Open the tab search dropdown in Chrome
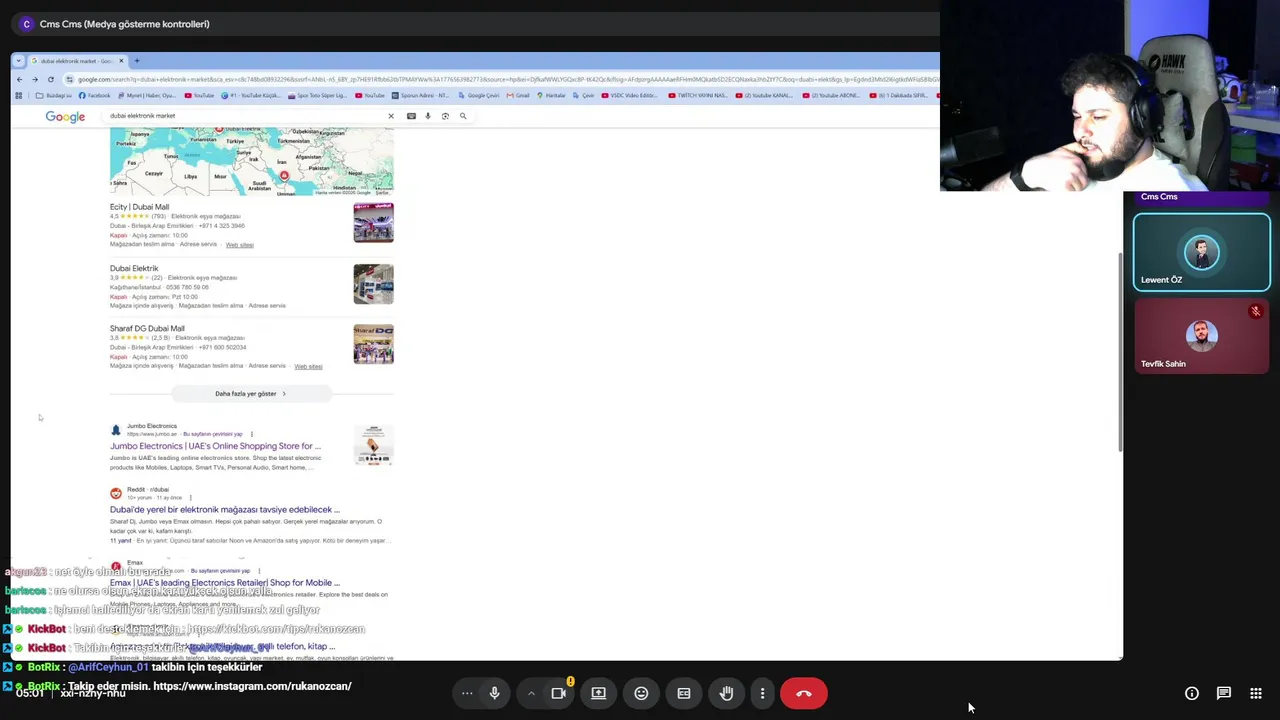1280x720 pixels. [18, 61]
